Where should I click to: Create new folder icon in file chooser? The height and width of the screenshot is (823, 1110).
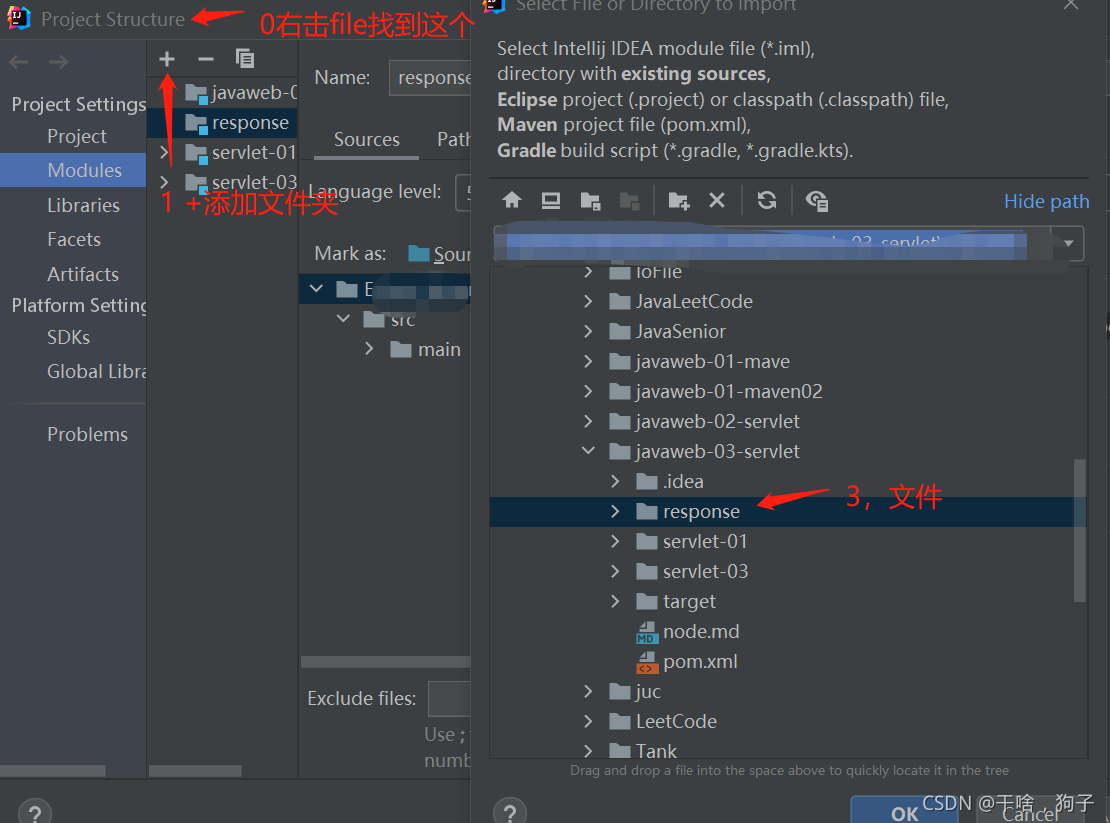[x=678, y=201]
